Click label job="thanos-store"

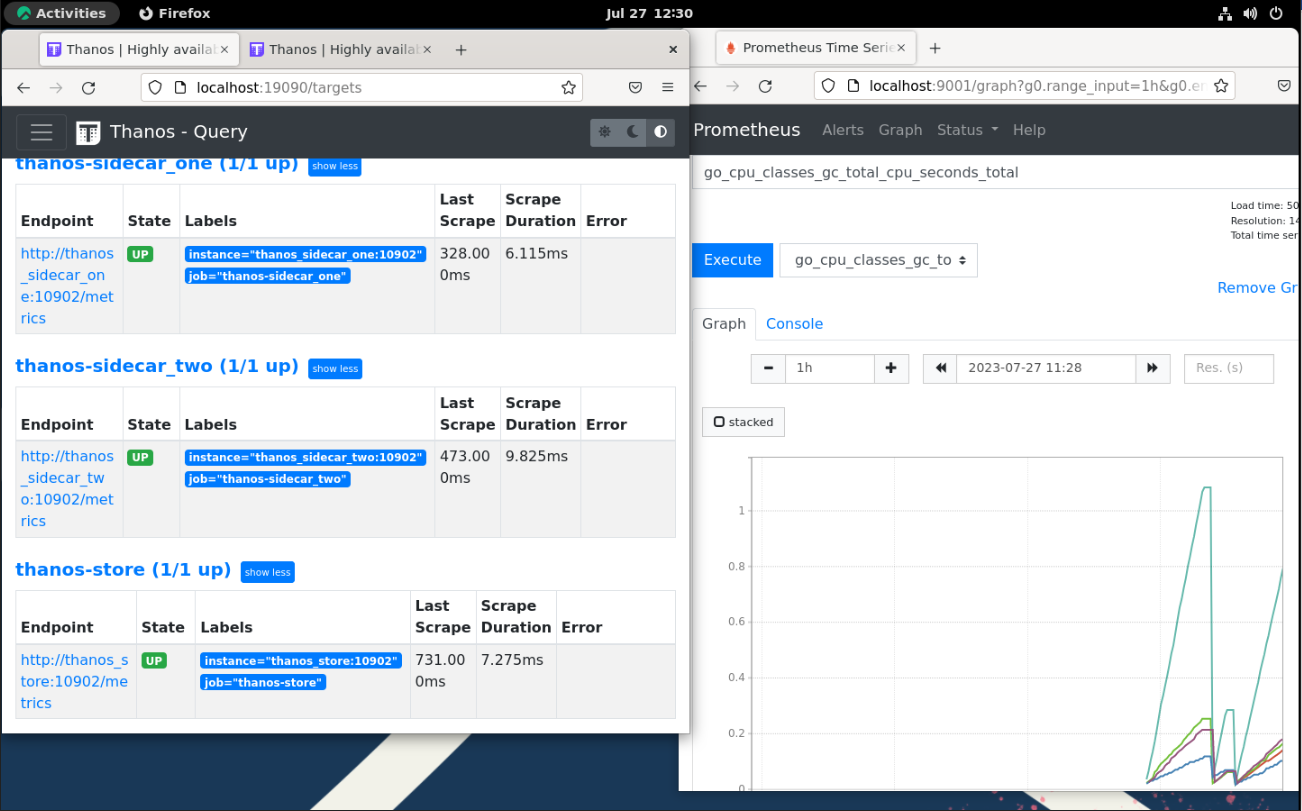tap(263, 682)
